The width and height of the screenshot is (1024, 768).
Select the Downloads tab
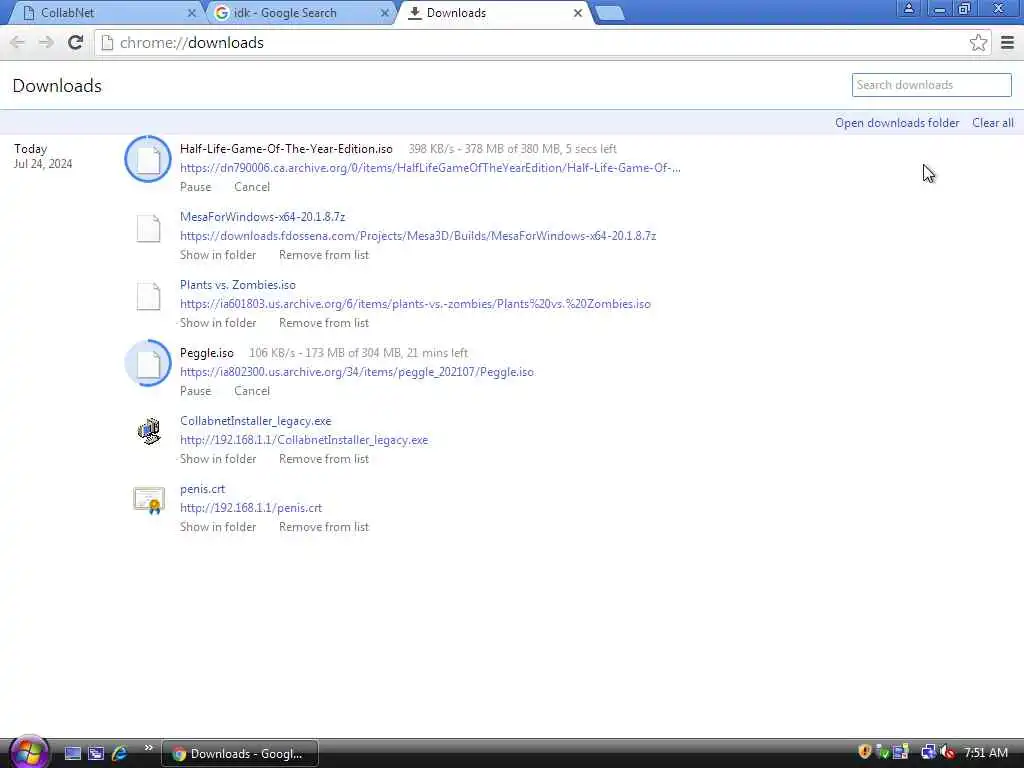pos(494,13)
